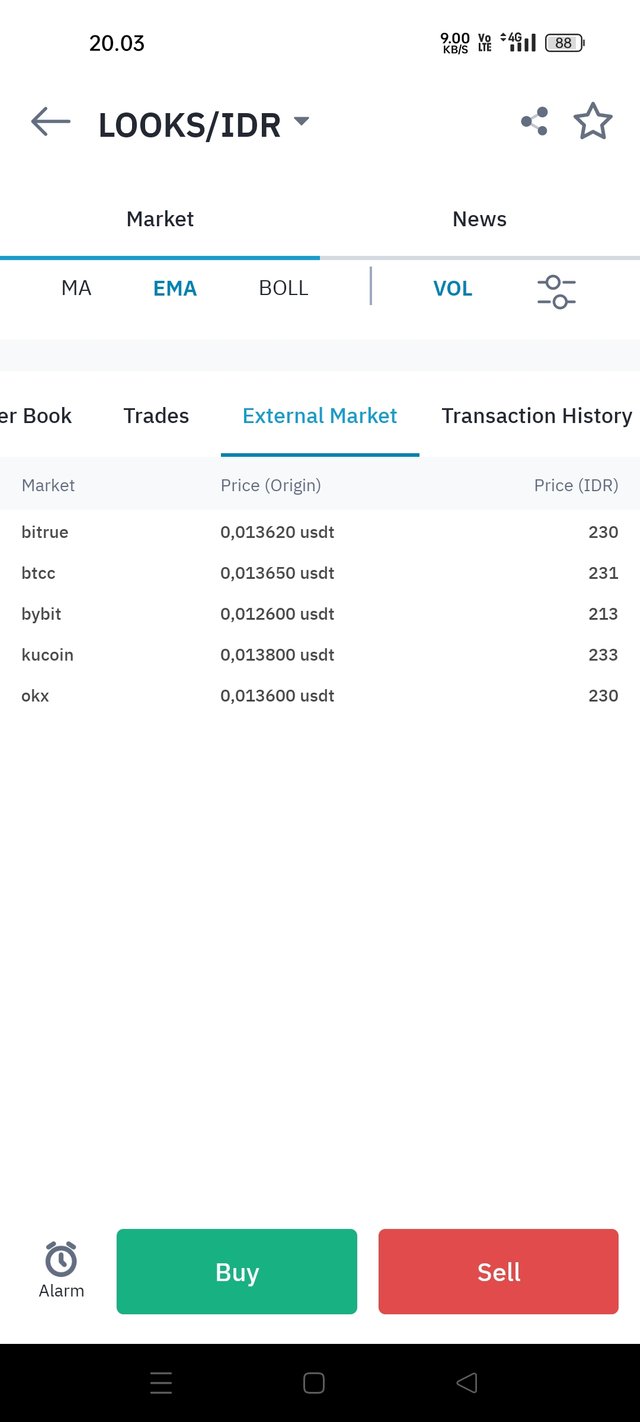Open Android recent apps menu icon
This screenshot has height=1422, width=640.
[161, 1383]
